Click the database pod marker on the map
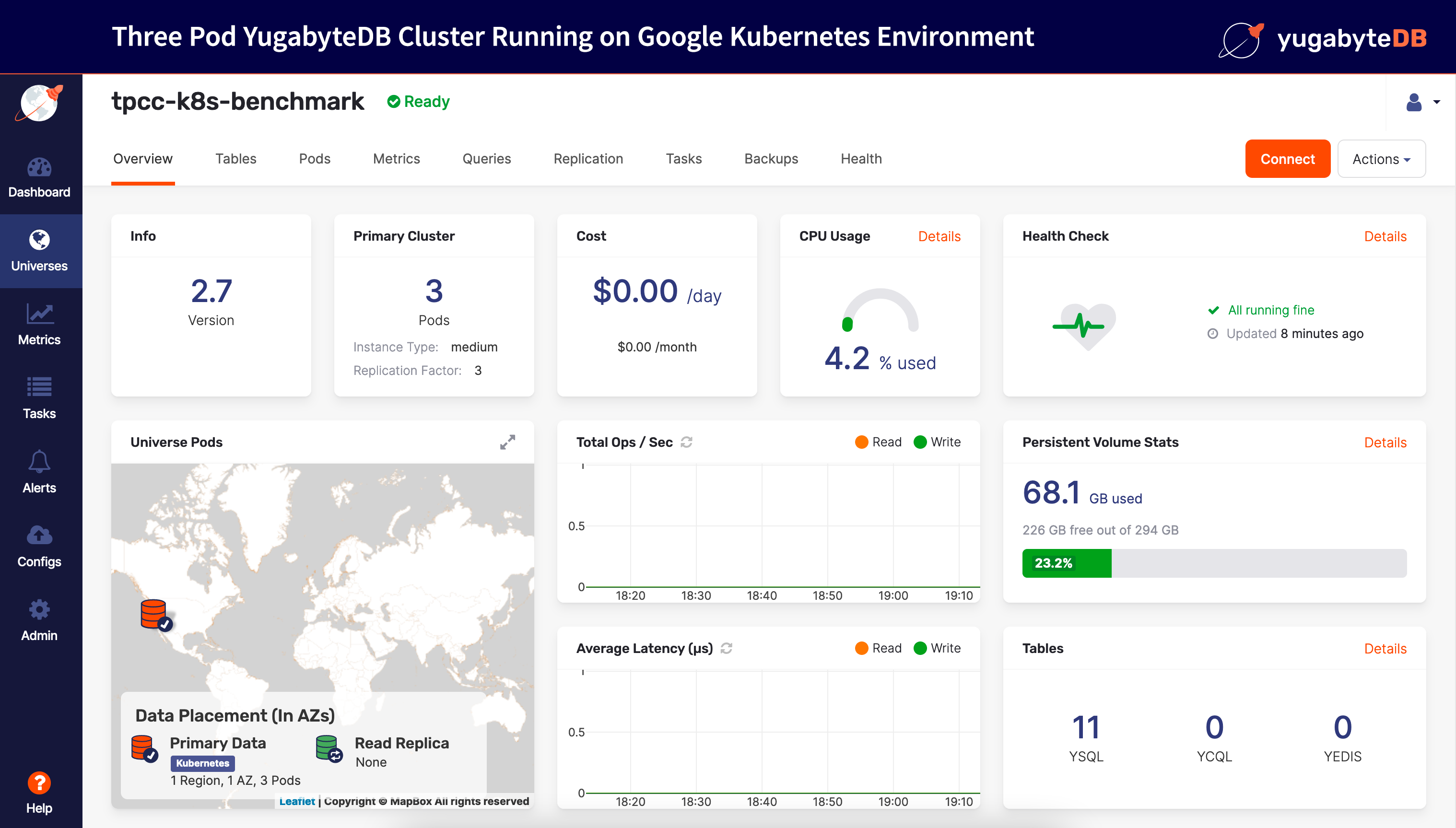The height and width of the screenshot is (828, 1456). [x=156, y=615]
